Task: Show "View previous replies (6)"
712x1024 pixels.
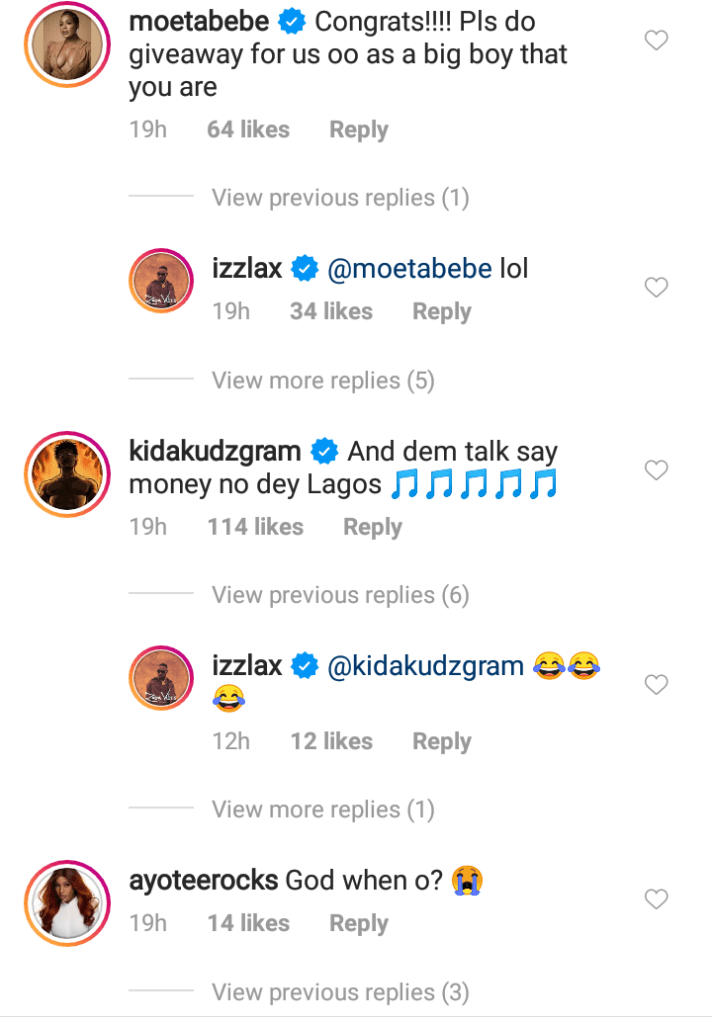Action: (x=340, y=595)
